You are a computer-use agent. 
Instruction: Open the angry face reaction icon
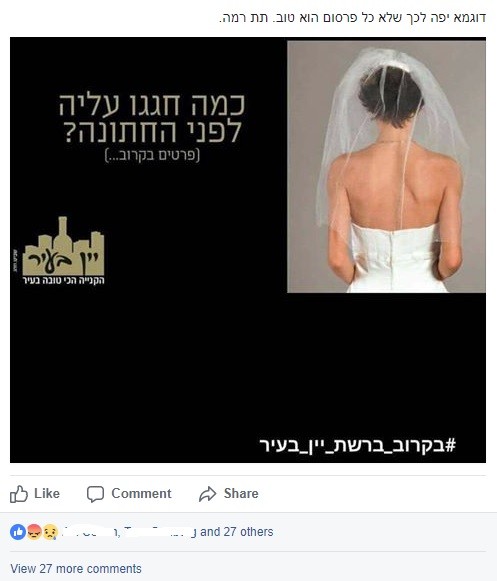(x=34, y=532)
